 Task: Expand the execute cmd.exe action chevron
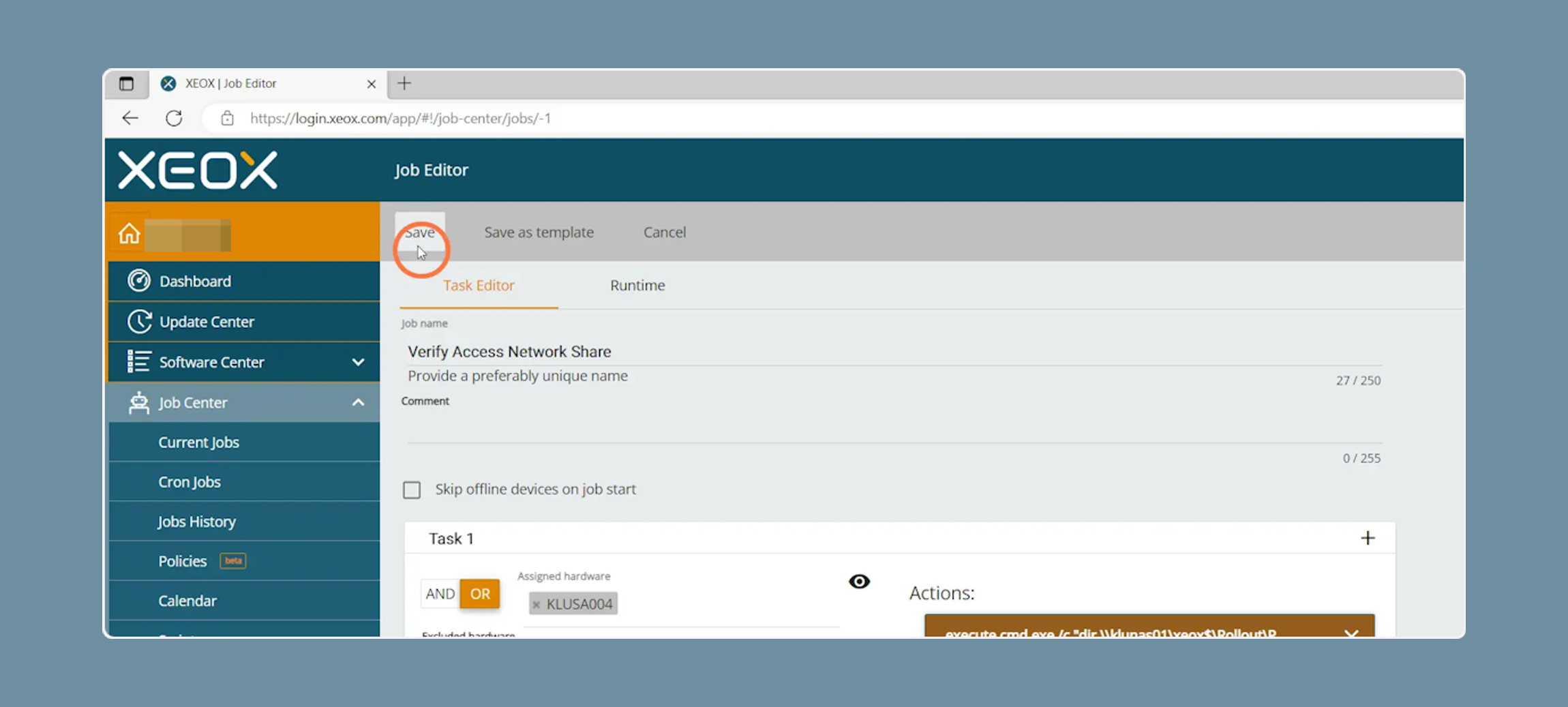click(1351, 633)
